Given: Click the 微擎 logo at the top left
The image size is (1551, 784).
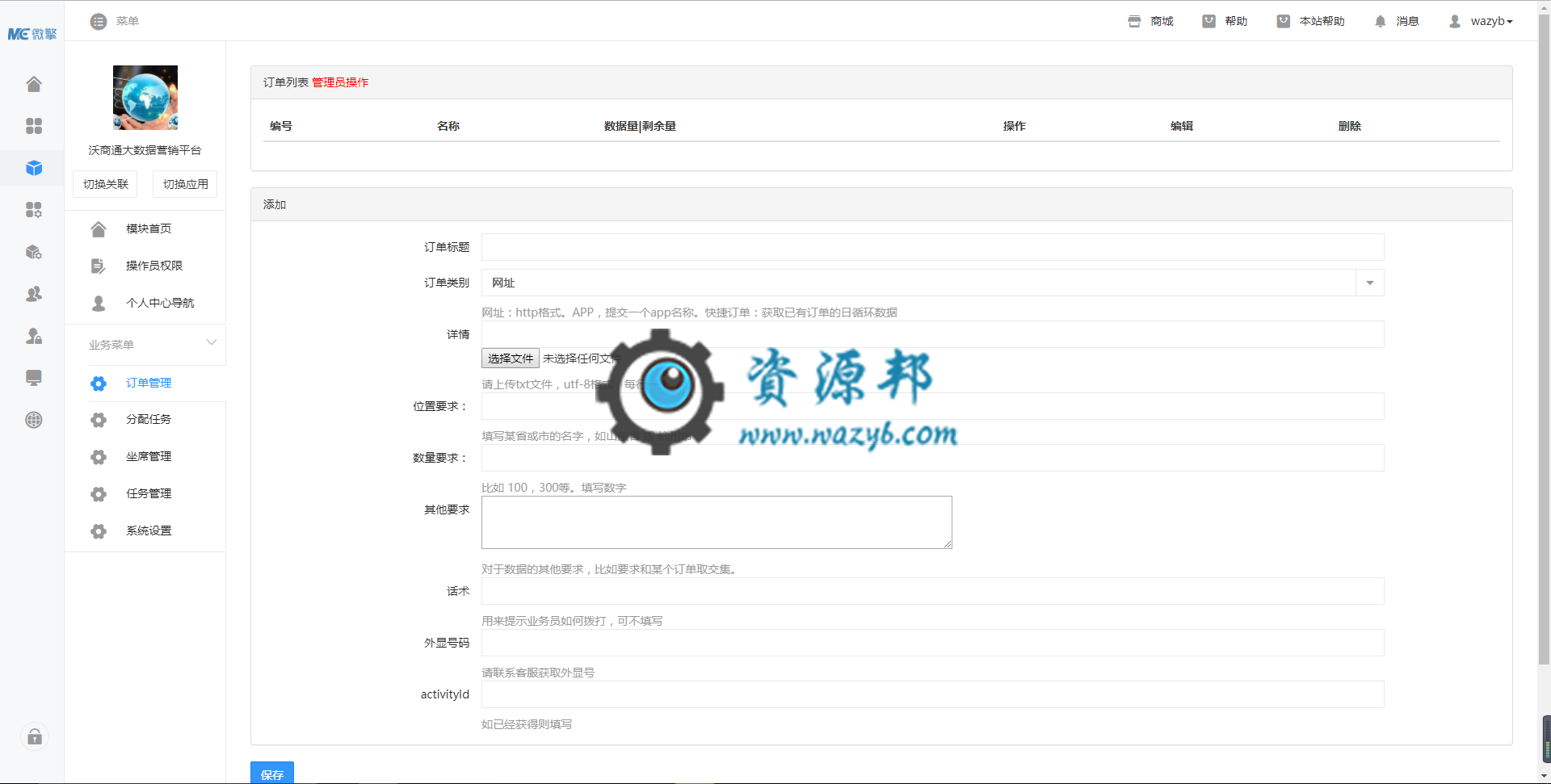Looking at the screenshot, I should pos(32,34).
